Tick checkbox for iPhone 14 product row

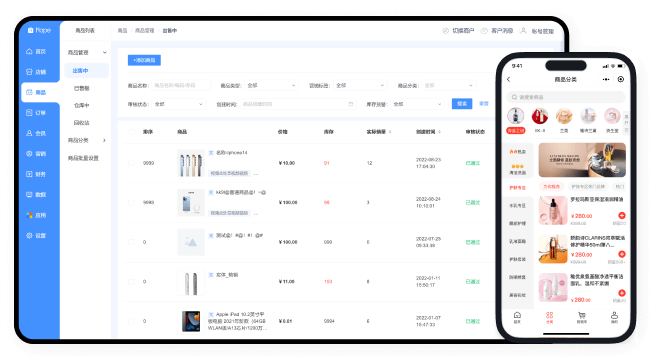131,163
